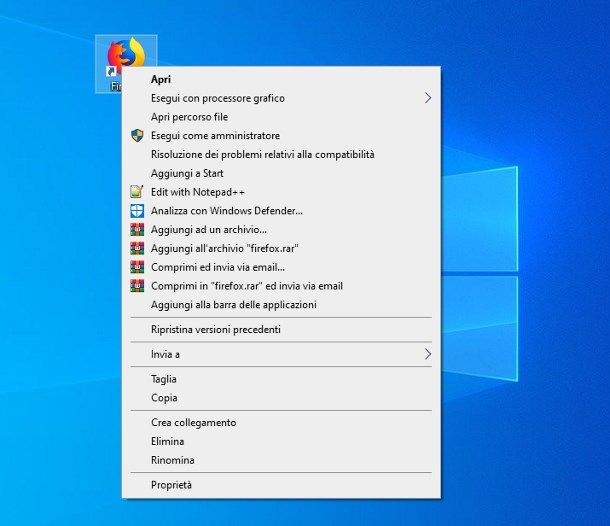Select Copia from the menu
Screen dimensions: 610x526
[281, 398]
